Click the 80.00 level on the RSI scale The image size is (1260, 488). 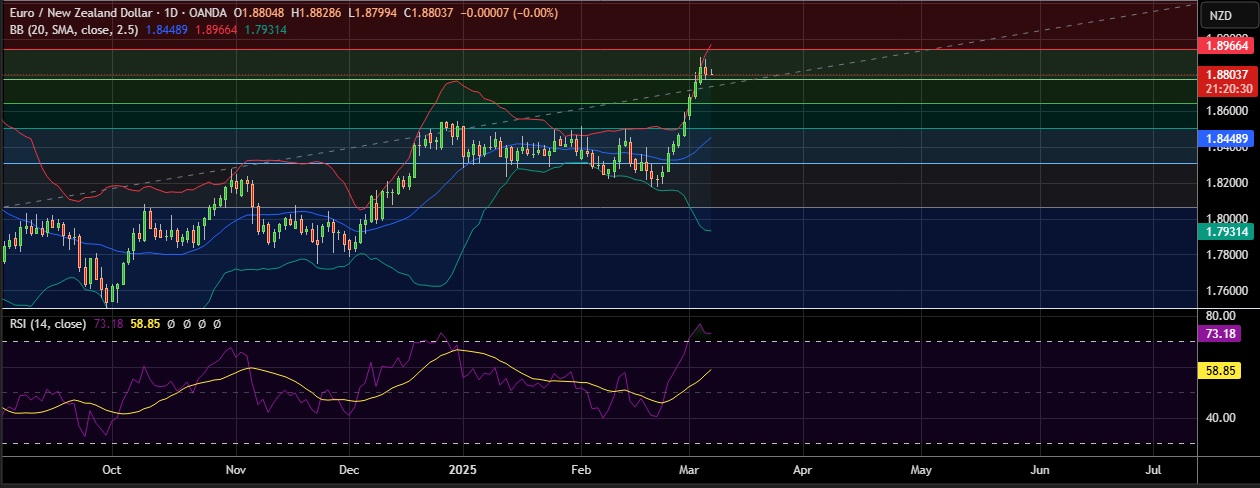(x=1220, y=315)
